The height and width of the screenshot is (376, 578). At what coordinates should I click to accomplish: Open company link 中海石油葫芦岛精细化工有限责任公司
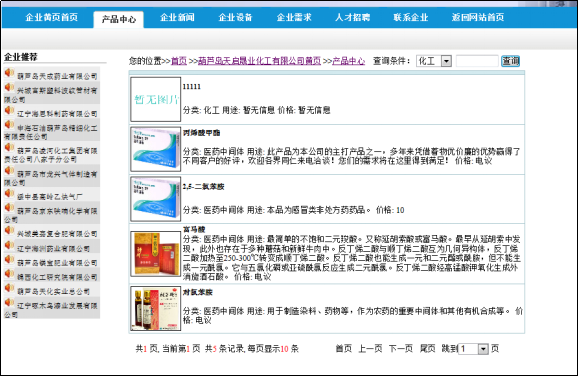51,132
